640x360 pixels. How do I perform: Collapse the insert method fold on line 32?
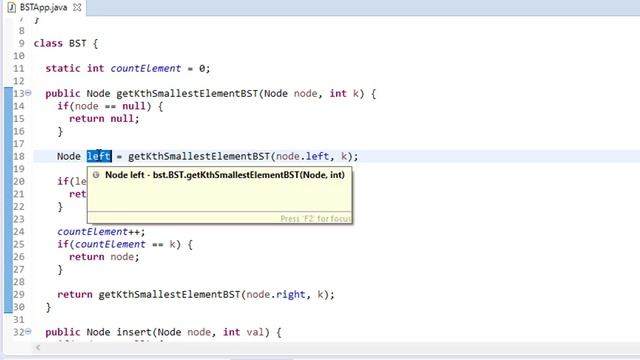(28, 331)
